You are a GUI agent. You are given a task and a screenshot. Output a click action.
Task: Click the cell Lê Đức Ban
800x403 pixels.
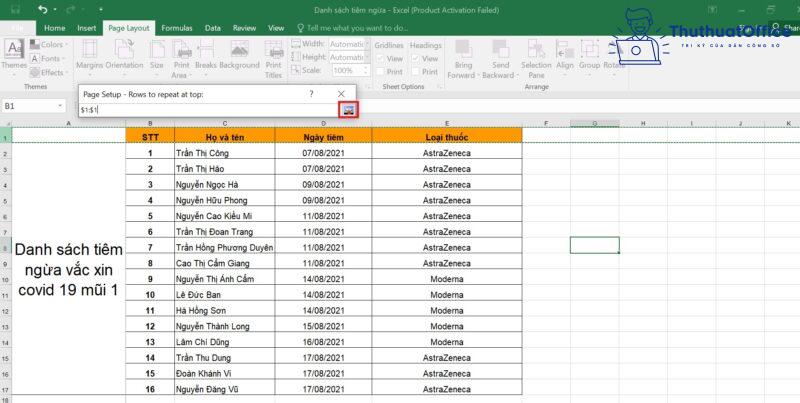click(x=224, y=295)
